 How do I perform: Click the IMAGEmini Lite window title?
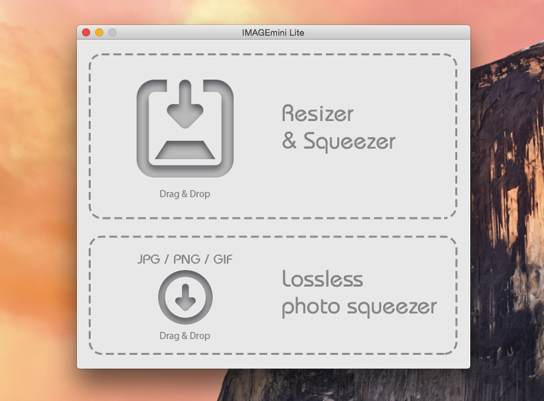click(x=273, y=33)
